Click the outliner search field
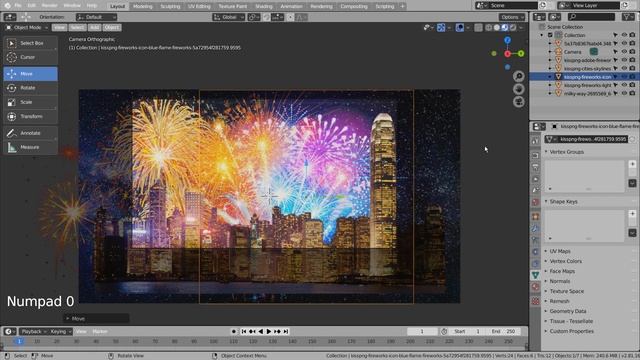The width and height of the screenshot is (640, 360). [591, 17]
